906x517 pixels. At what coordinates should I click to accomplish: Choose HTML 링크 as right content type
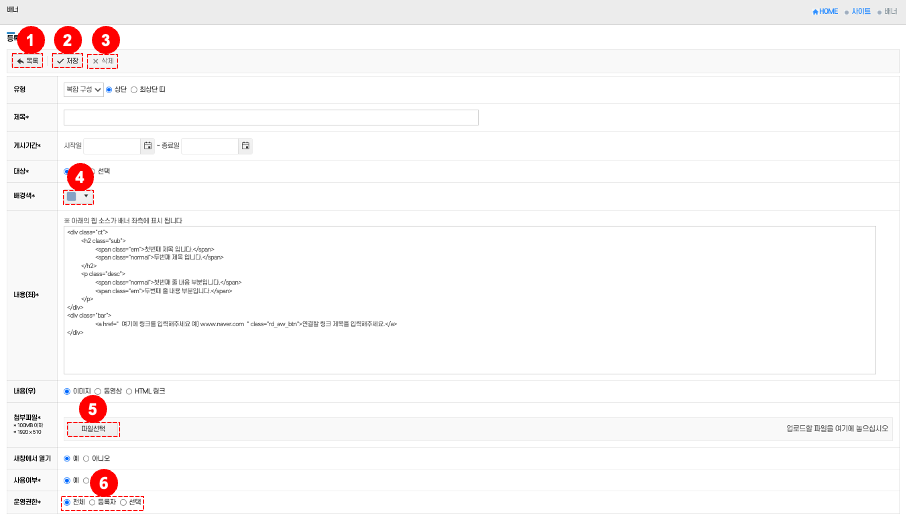(x=129, y=391)
